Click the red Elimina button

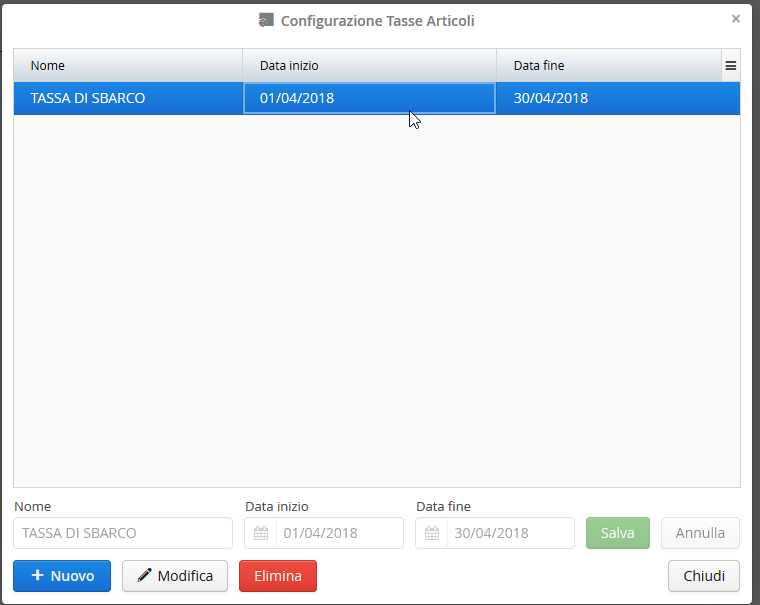pyautogui.click(x=278, y=576)
